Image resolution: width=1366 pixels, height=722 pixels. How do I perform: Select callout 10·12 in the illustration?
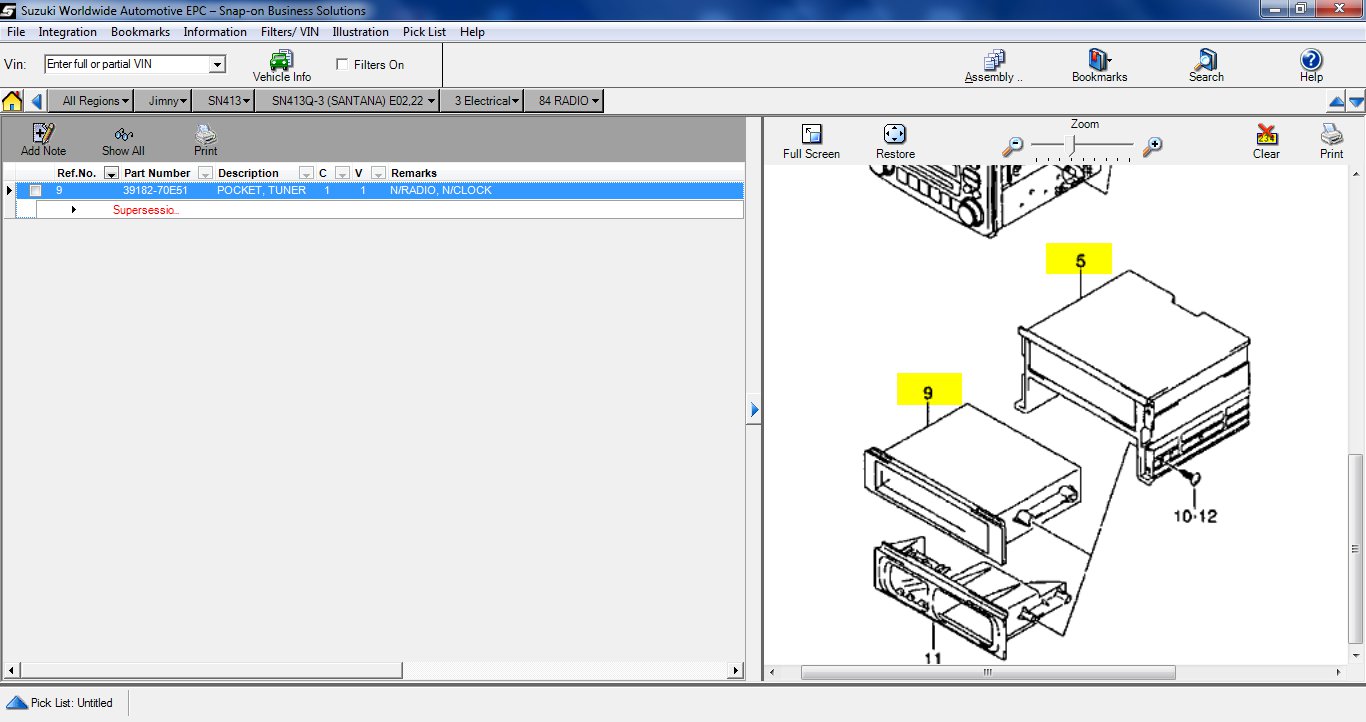(1195, 516)
